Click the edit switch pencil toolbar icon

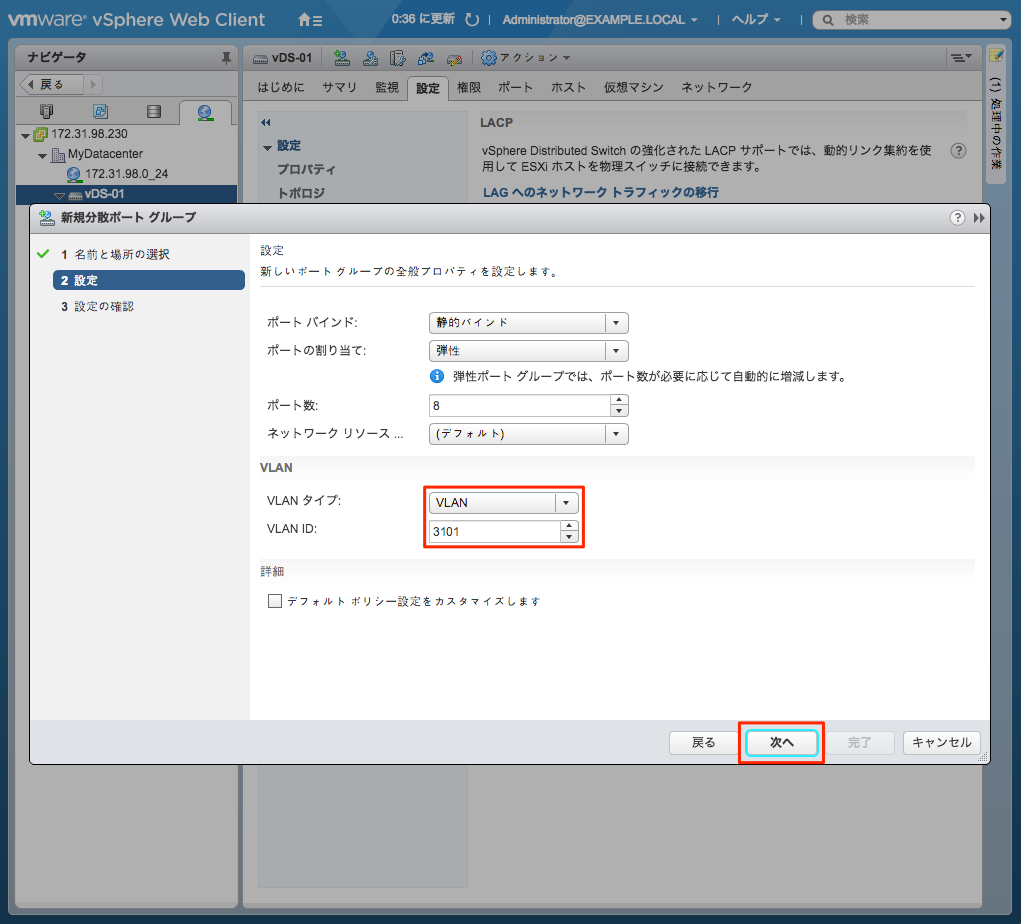455,59
